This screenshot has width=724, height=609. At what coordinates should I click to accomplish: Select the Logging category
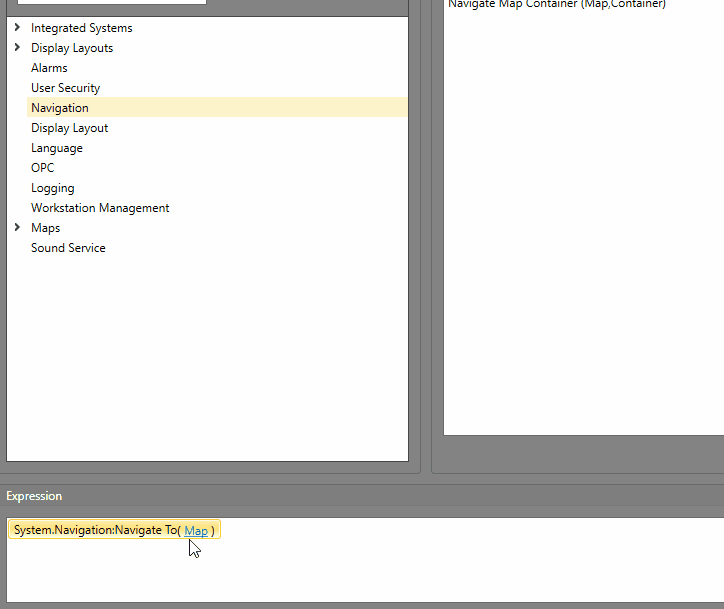click(x=53, y=188)
